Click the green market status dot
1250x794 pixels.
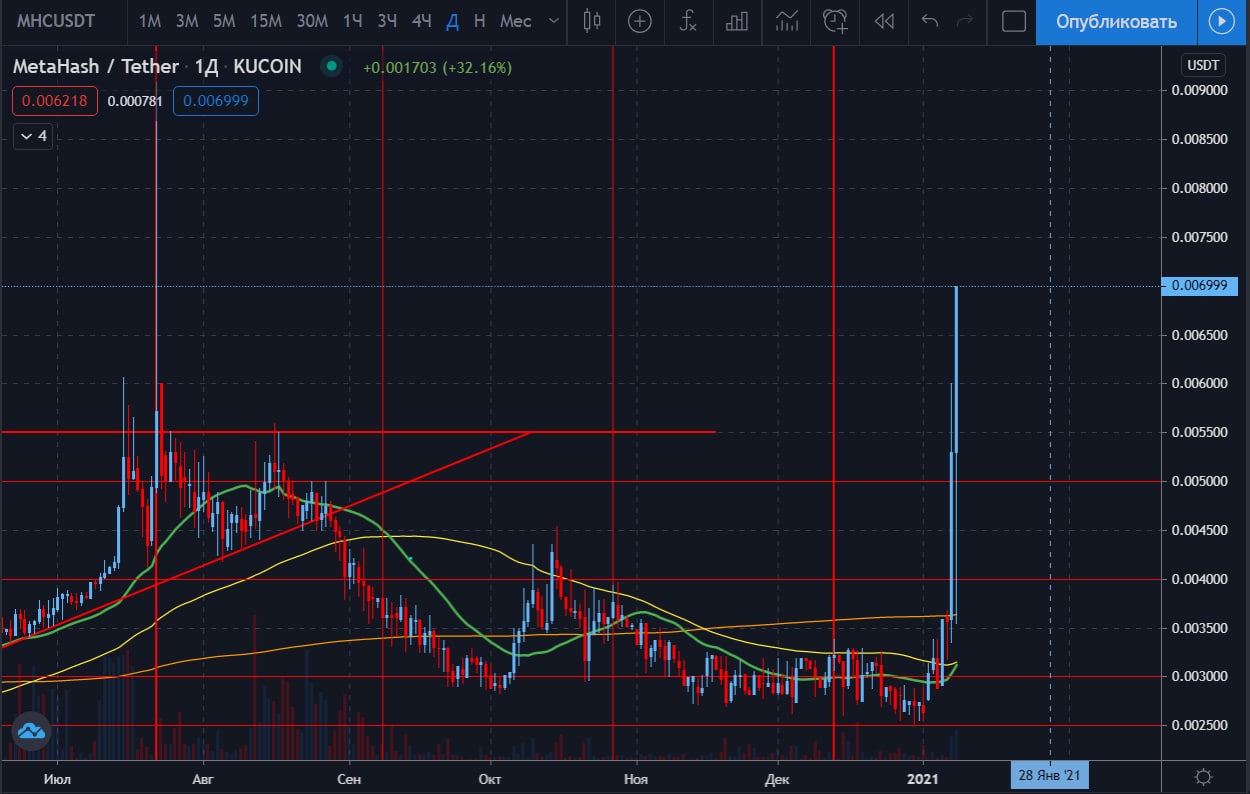click(331, 67)
